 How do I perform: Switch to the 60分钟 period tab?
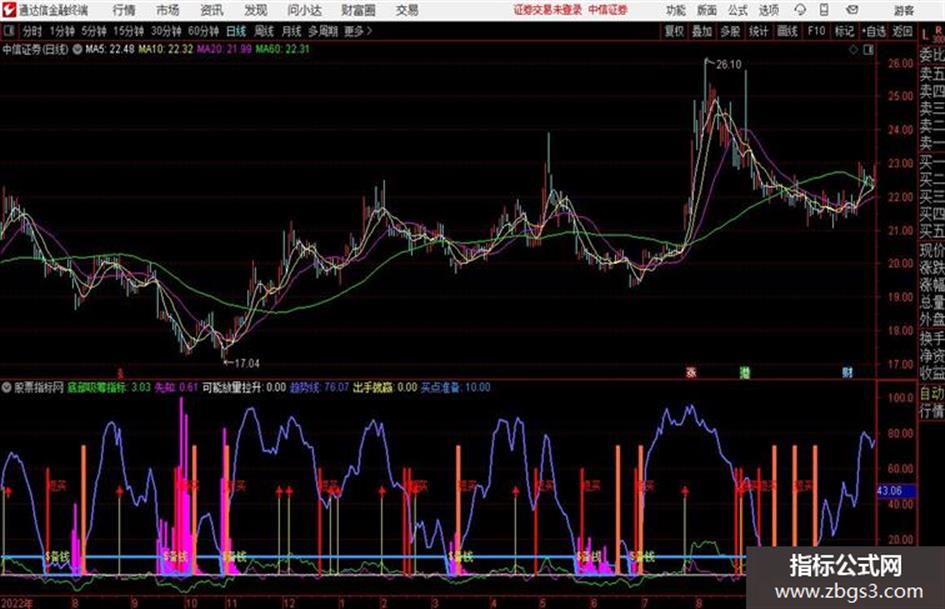tap(204, 31)
